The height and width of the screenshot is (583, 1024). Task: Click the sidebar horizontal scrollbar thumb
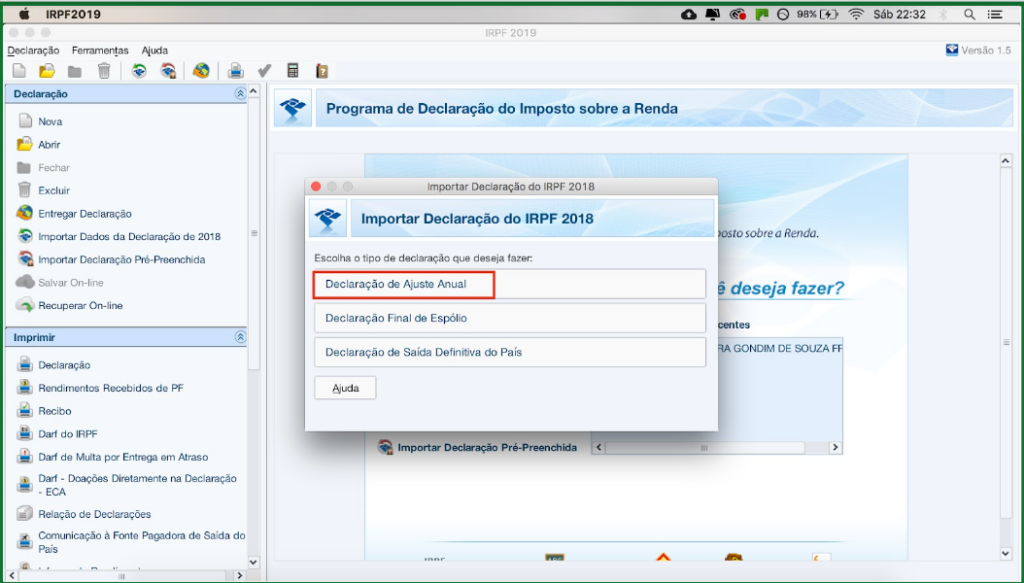121,576
